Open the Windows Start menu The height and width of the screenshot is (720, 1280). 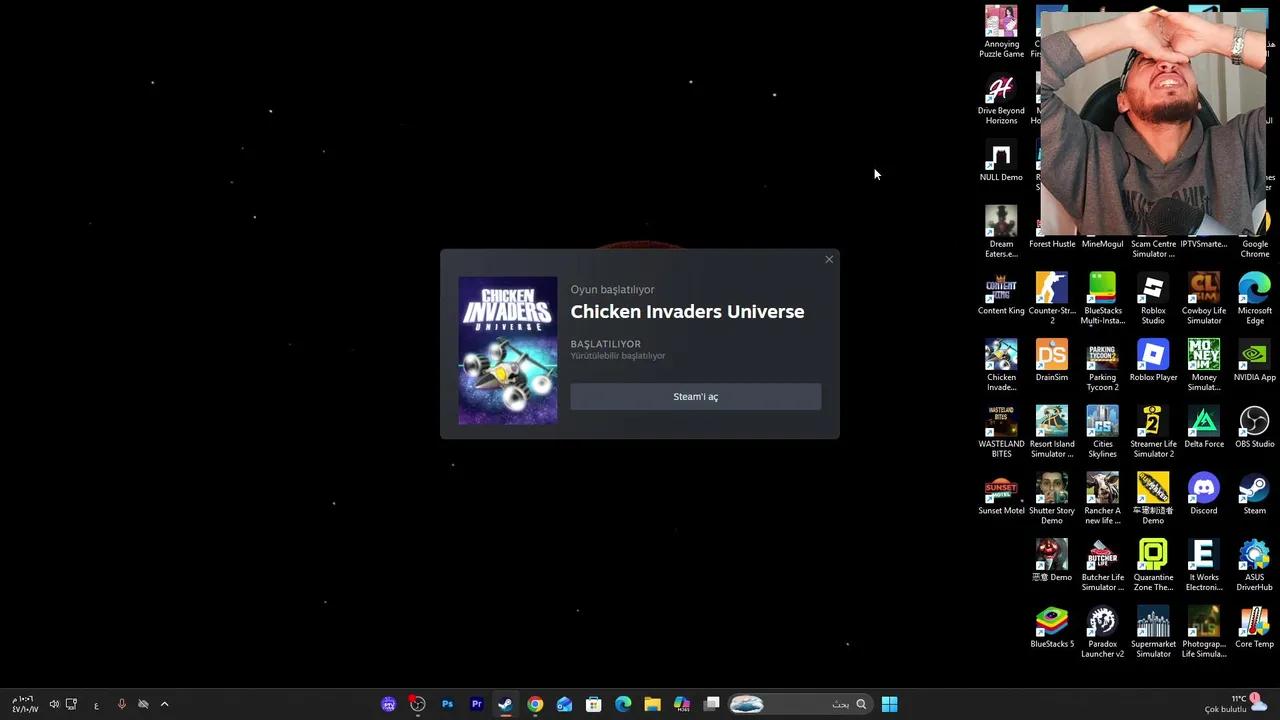889,704
